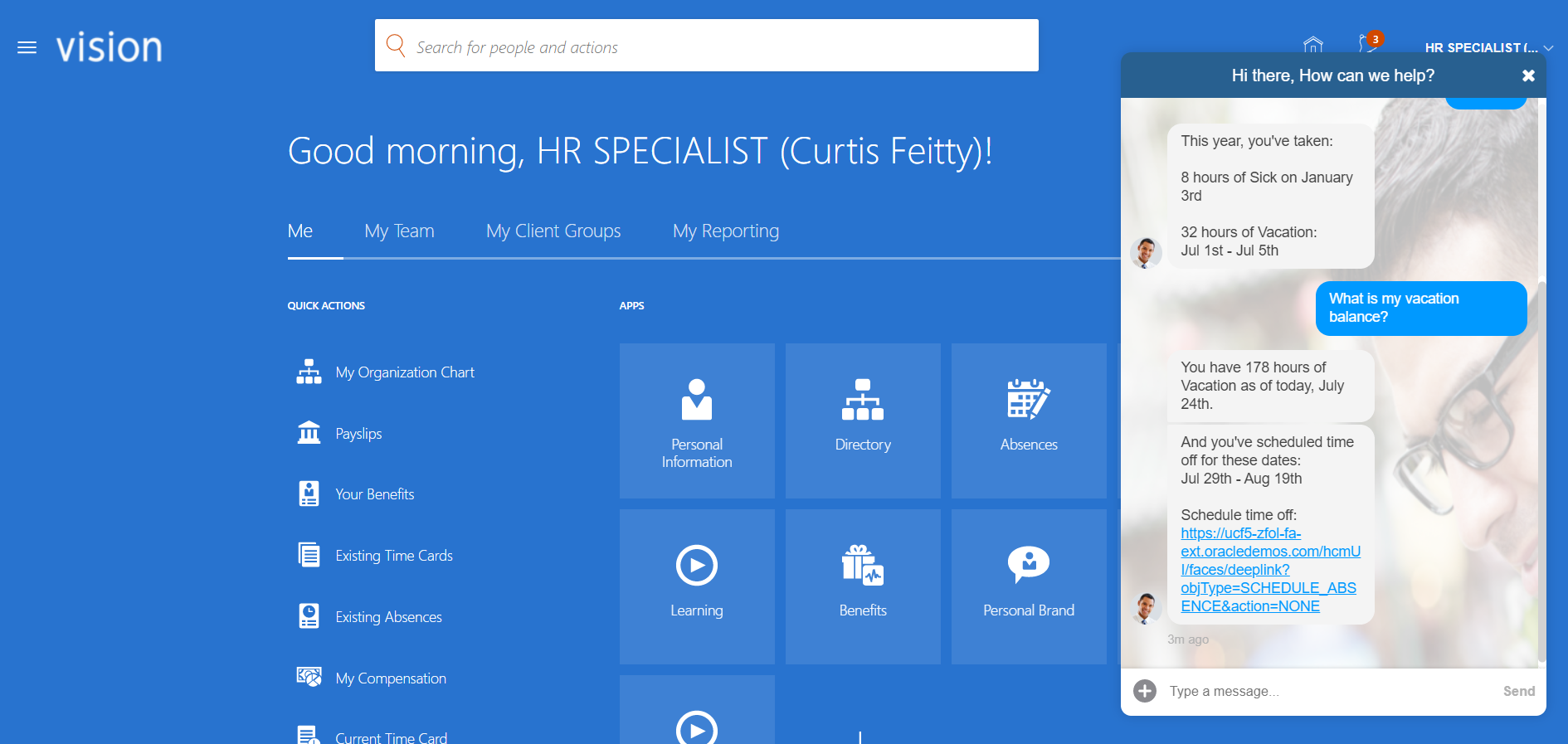Expand the HR SPECIALIST user menu
The image size is (1568, 744).
tap(1489, 47)
